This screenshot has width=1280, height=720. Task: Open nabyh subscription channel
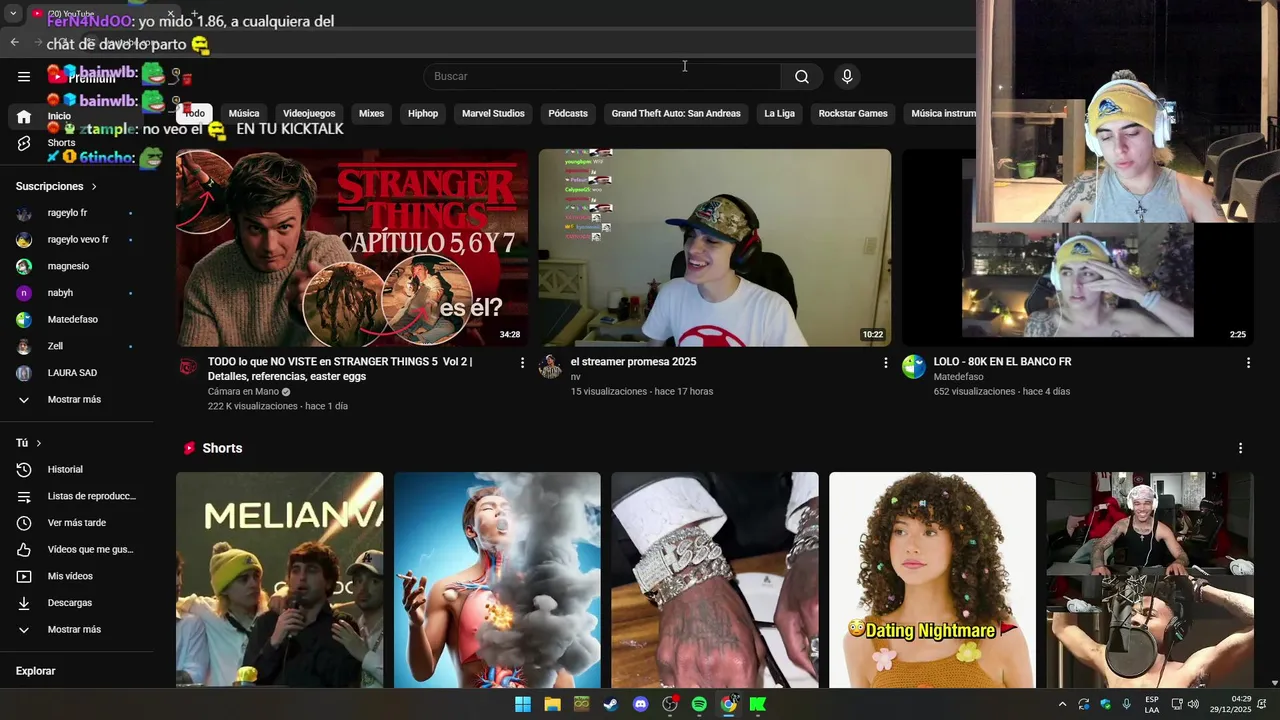[77, 293]
